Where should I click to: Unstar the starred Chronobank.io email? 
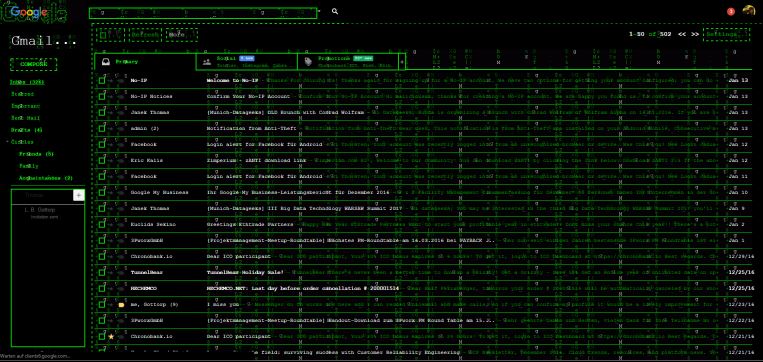pos(111,337)
